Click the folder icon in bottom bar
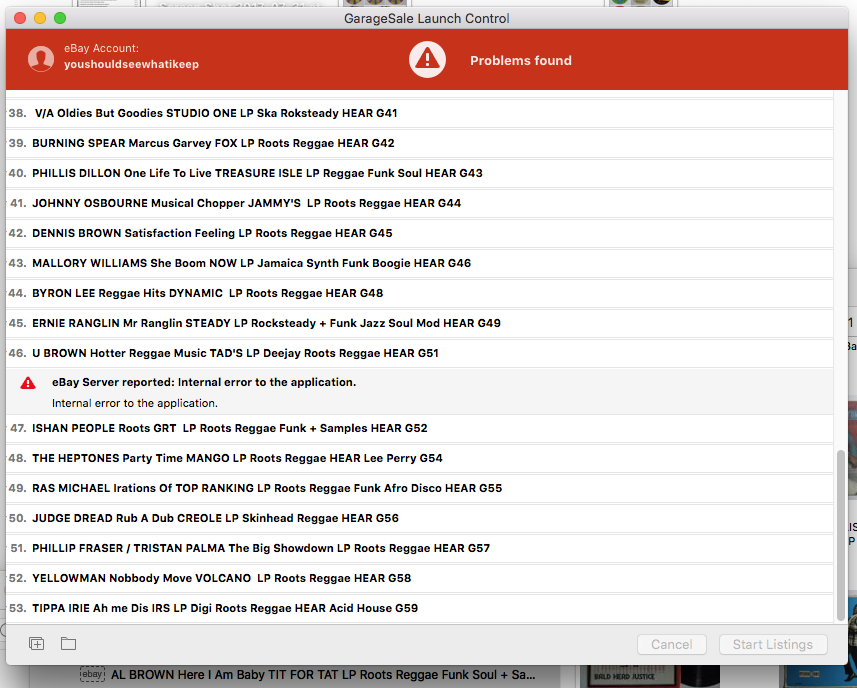This screenshot has width=857, height=688. click(68, 644)
